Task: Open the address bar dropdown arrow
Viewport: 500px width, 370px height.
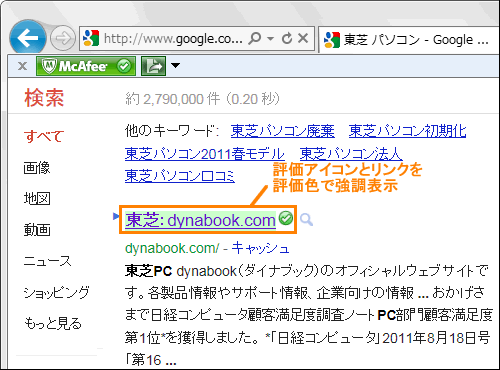Action: (271, 39)
